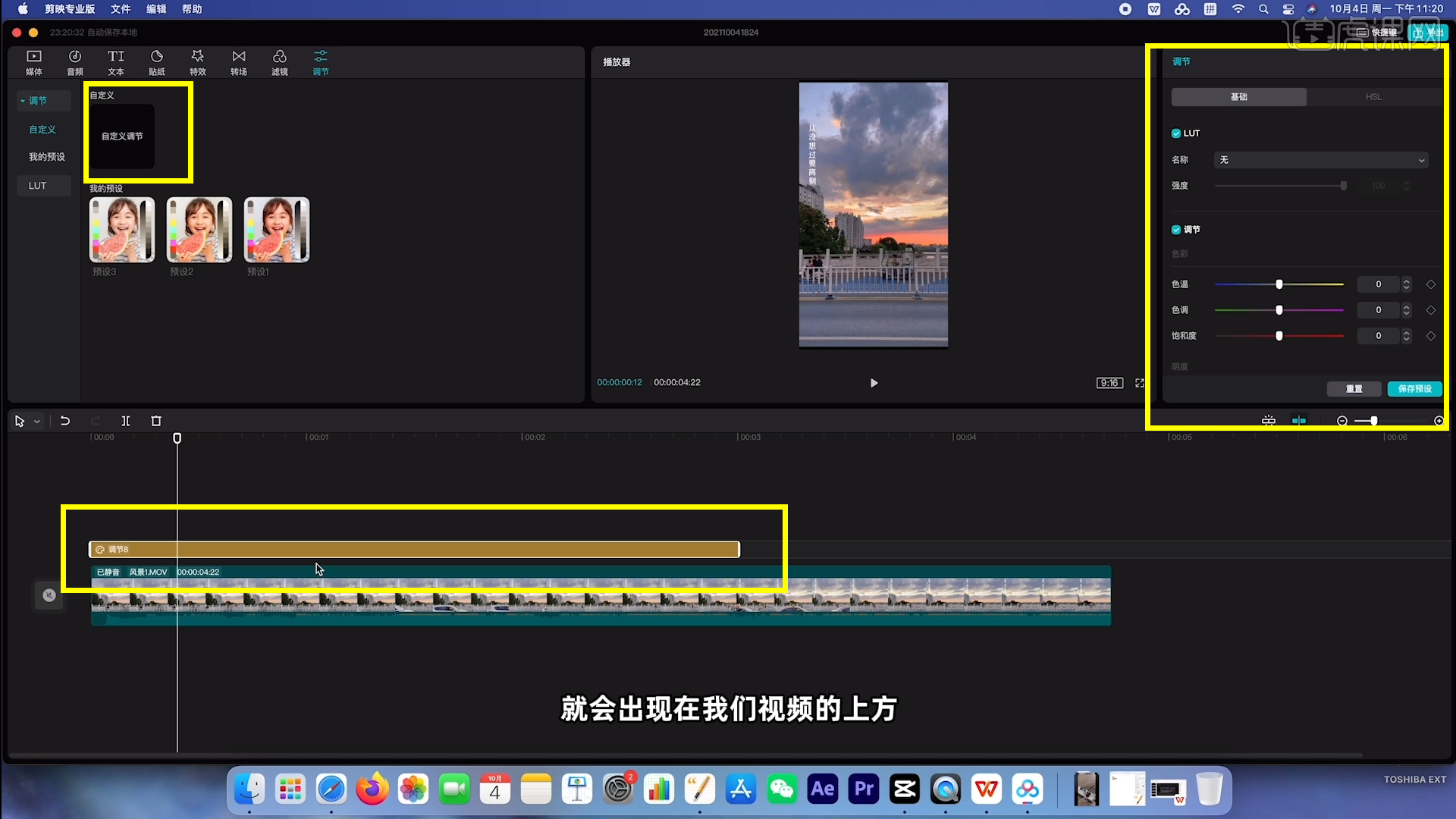Image resolution: width=1456 pixels, height=819 pixels.
Task: Toggle the main track magnet snap icon
Action: (x=1269, y=421)
